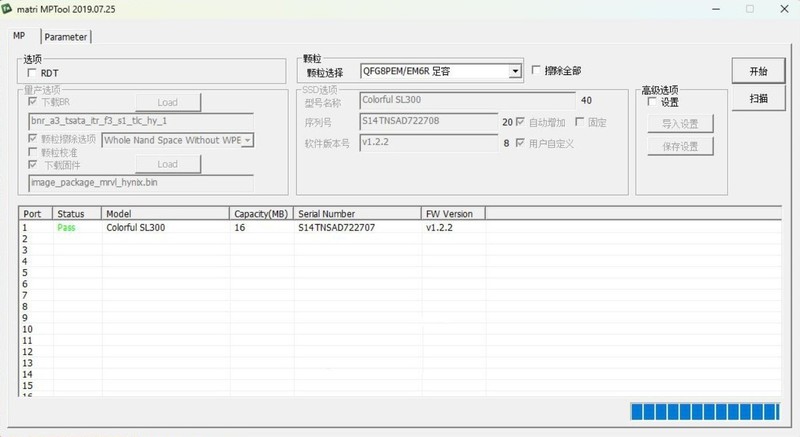Click the FW Version column header
Viewport: 800px width, 437px height.
[453, 214]
